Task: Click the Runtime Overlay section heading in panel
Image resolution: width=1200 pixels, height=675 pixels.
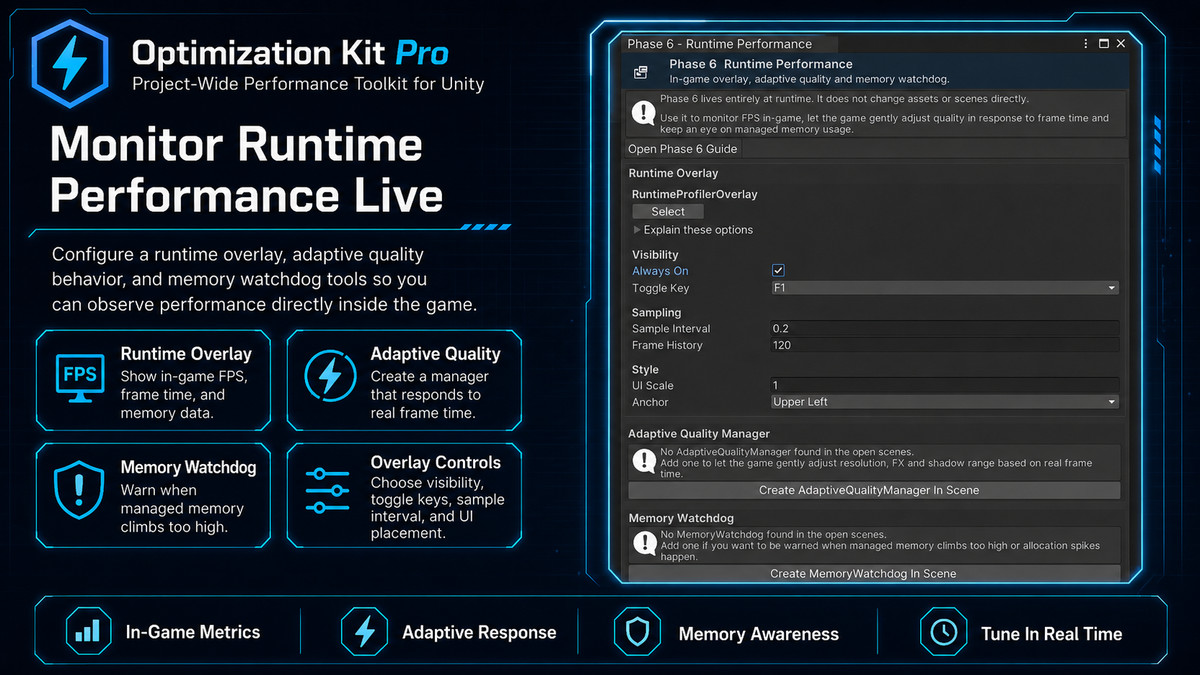Action: (x=673, y=173)
